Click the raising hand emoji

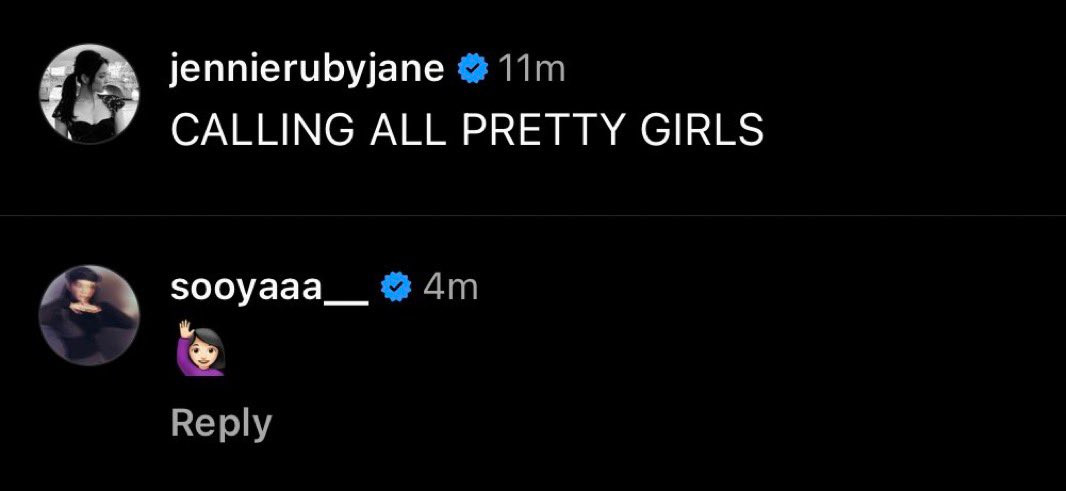[200, 347]
